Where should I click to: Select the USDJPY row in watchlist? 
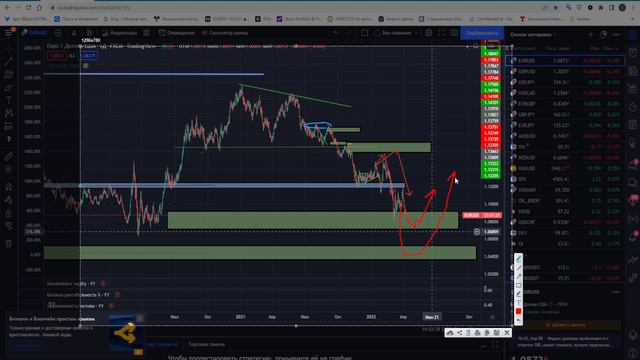[565, 82]
